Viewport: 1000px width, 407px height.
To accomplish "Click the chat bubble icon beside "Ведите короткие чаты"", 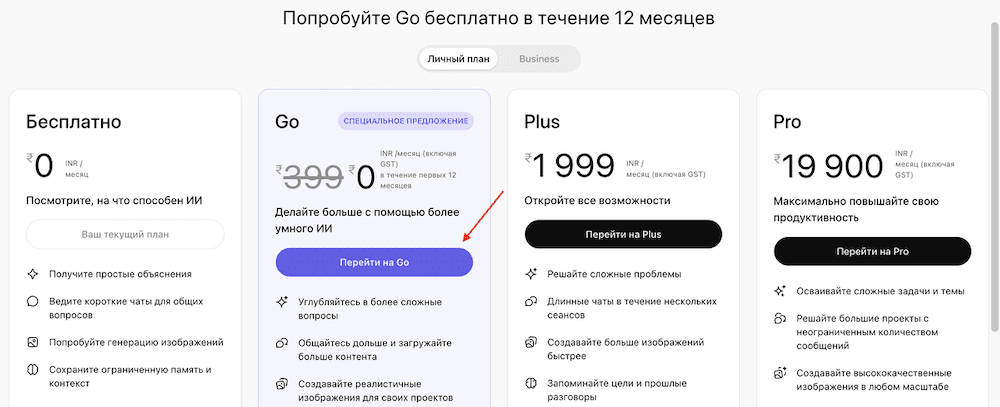I will click(x=33, y=301).
